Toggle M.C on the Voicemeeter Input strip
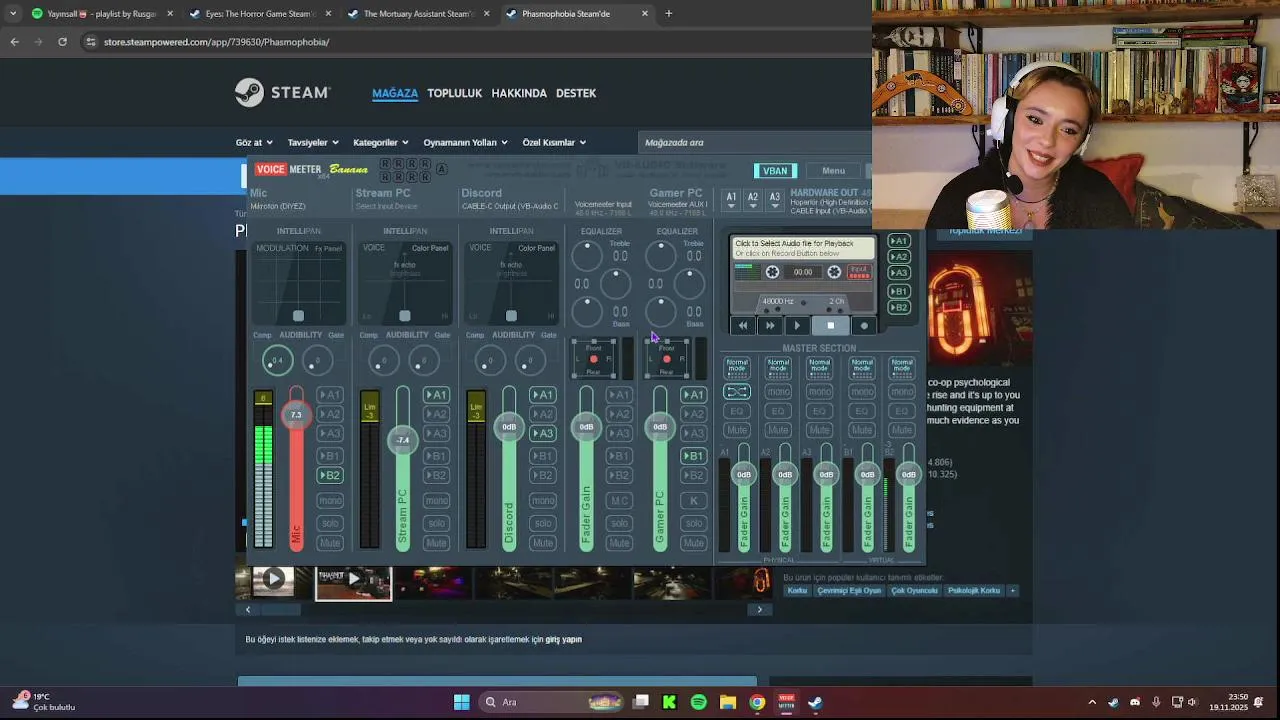1280x720 pixels. (x=619, y=501)
